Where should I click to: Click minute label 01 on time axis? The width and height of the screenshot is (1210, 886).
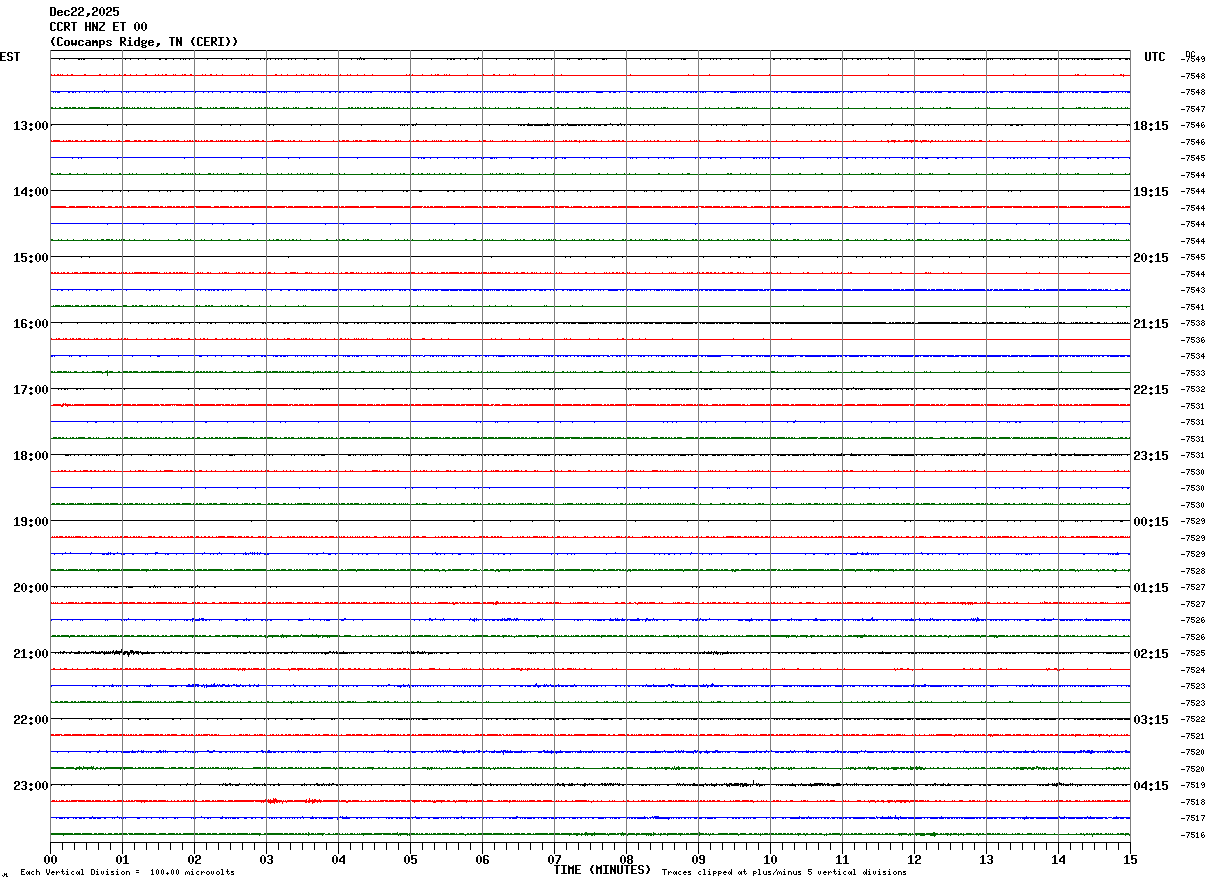(x=123, y=859)
